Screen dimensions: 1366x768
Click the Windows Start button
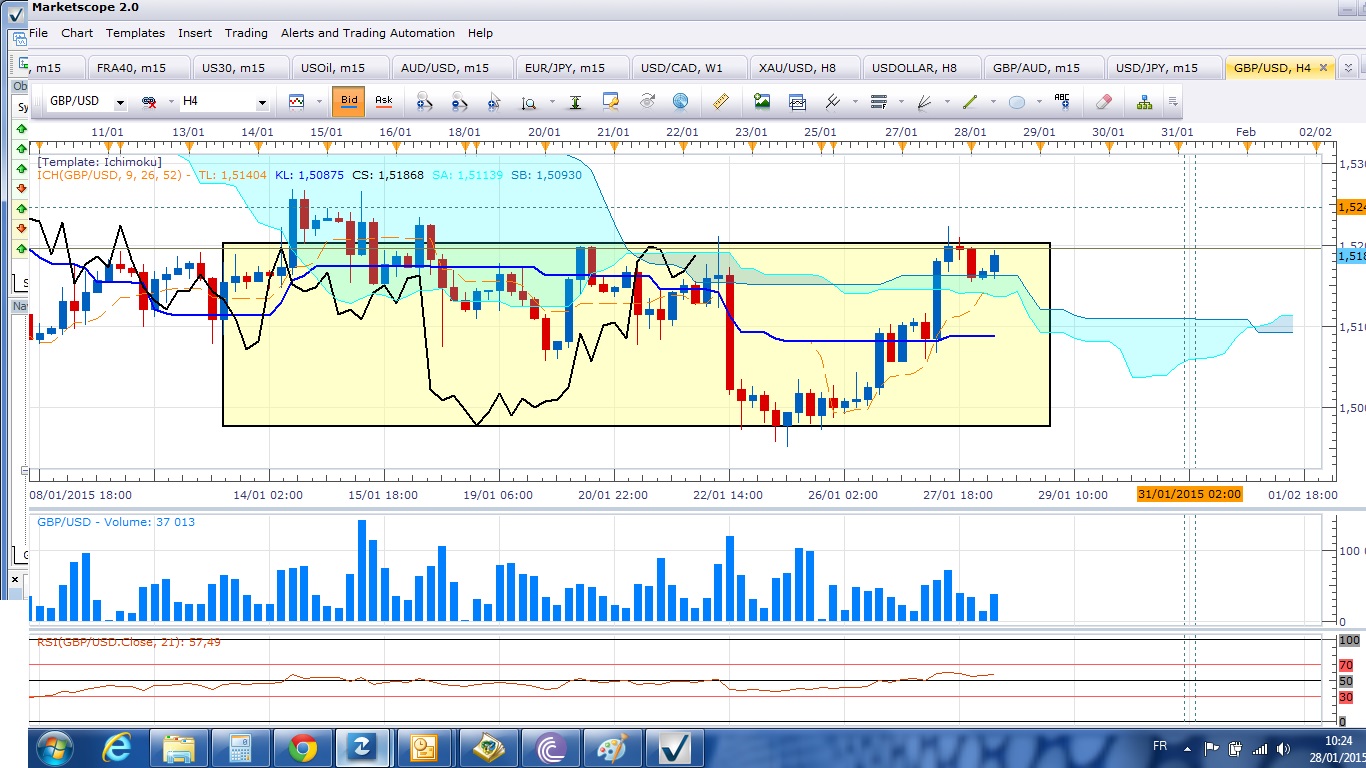(52, 747)
